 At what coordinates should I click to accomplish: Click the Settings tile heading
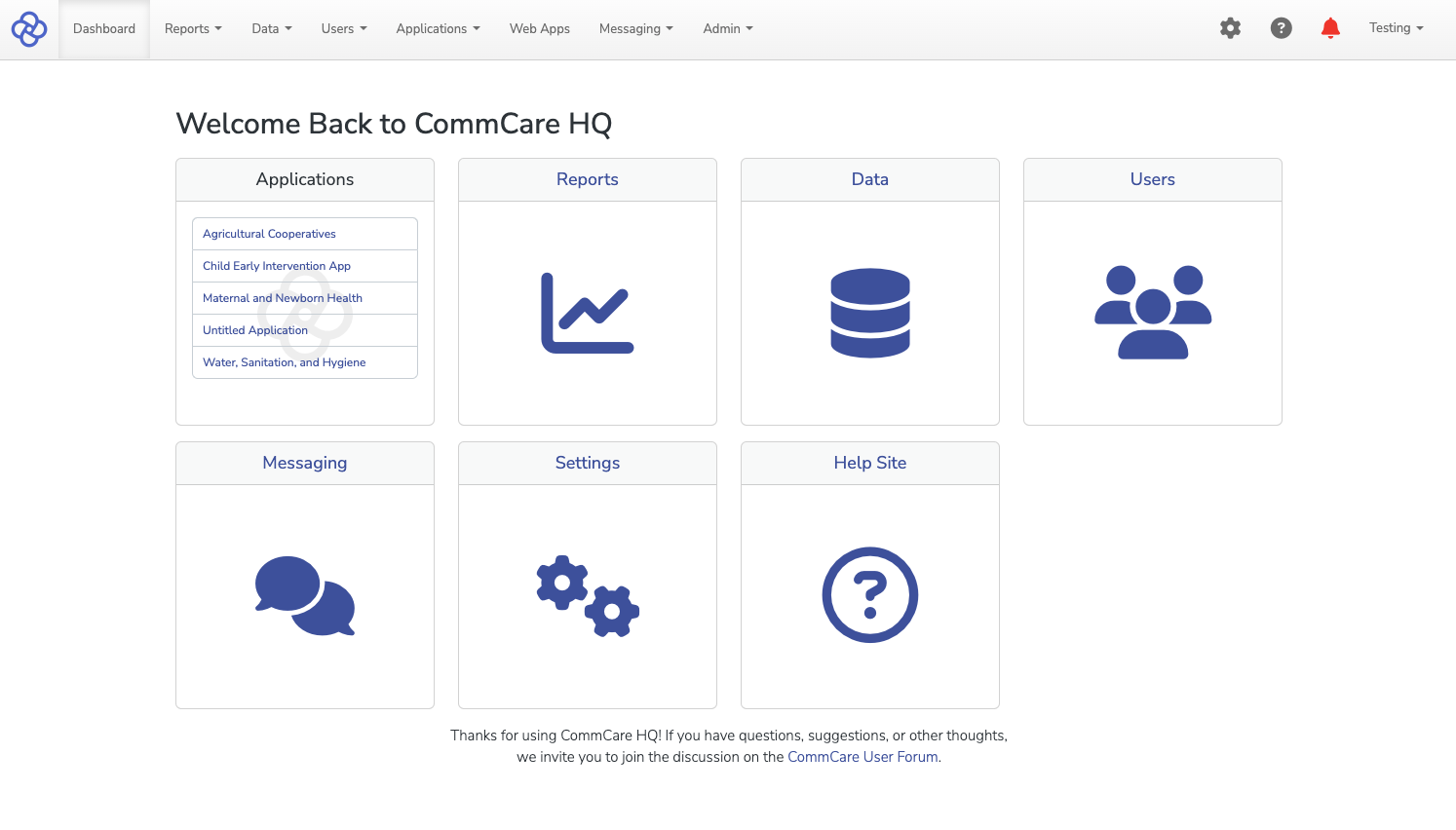(x=588, y=463)
